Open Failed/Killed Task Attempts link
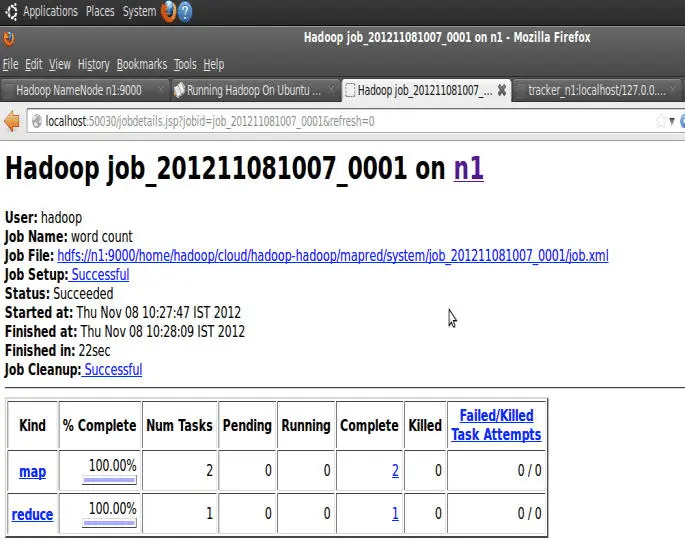The image size is (685, 546). coord(496,425)
